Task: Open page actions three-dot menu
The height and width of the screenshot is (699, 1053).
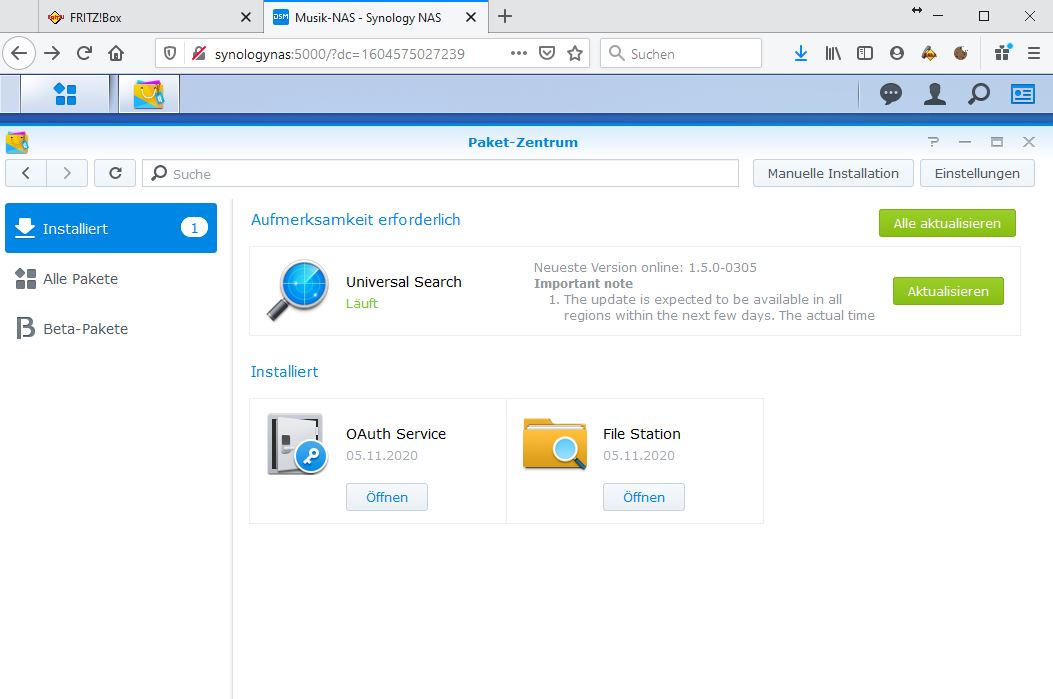Action: click(x=518, y=54)
